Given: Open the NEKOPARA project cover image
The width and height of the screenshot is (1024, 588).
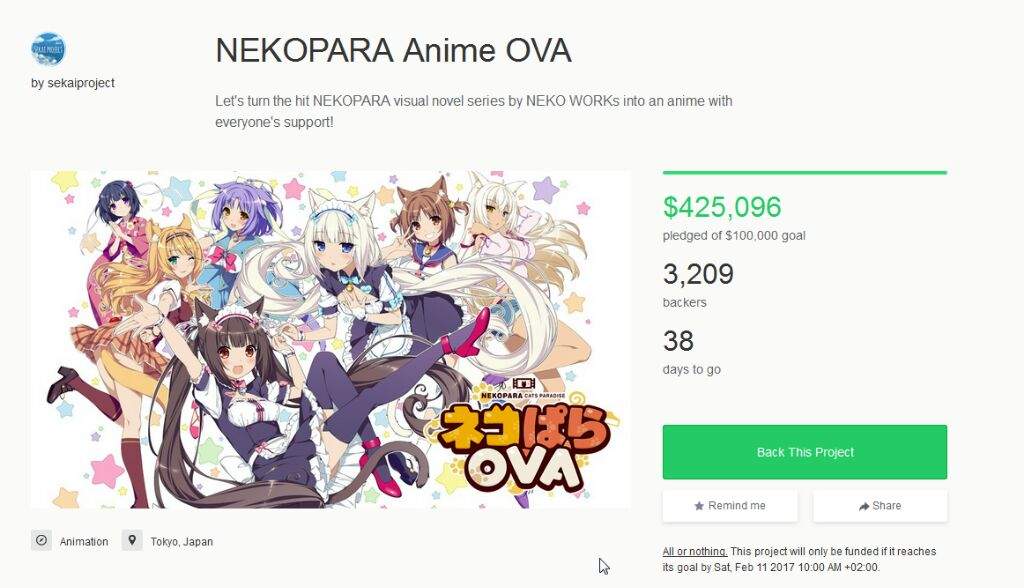Looking at the screenshot, I should 330,340.
